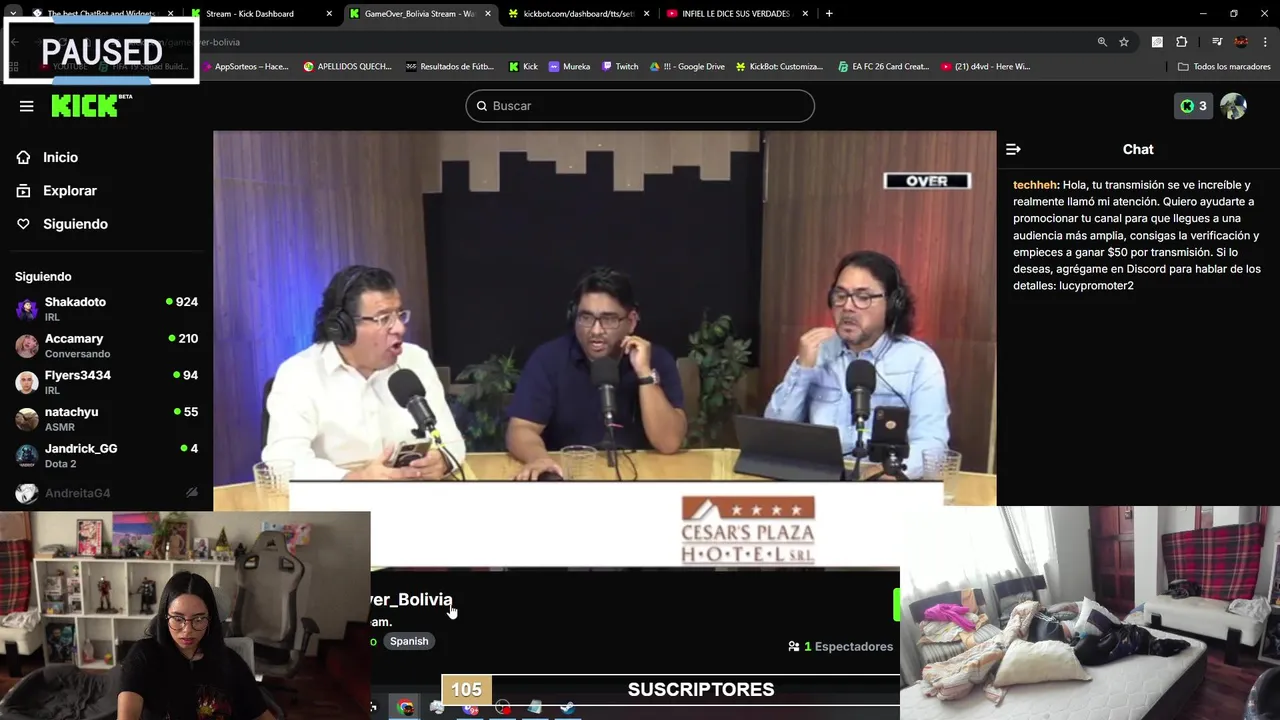Open the Twitch bookmark
The width and height of the screenshot is (1280, 720).
pos(619,67)
